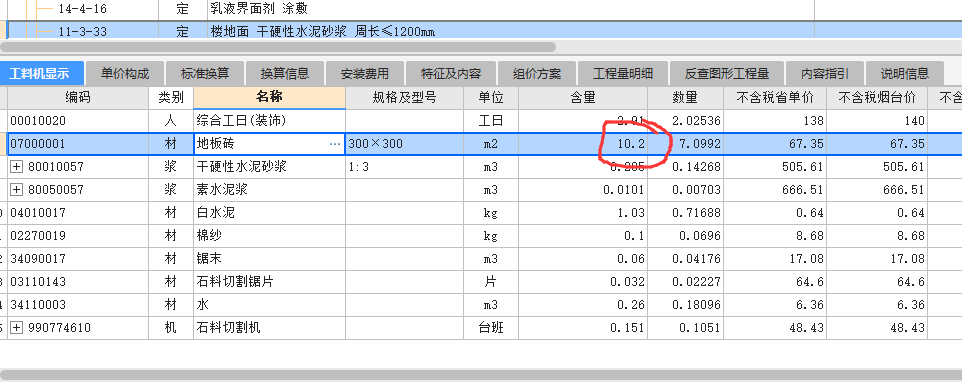Select code cell 00010020

[x=78, y=121]
